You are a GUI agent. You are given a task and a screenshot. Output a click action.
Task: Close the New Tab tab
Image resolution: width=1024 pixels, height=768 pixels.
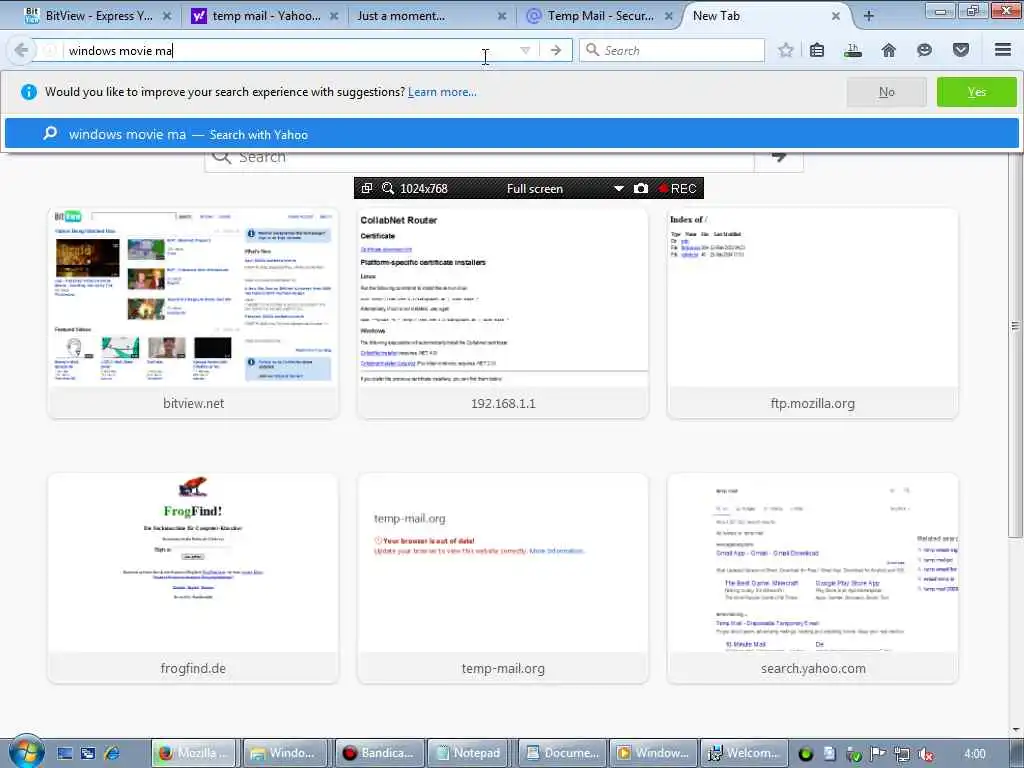coord(836,16)
